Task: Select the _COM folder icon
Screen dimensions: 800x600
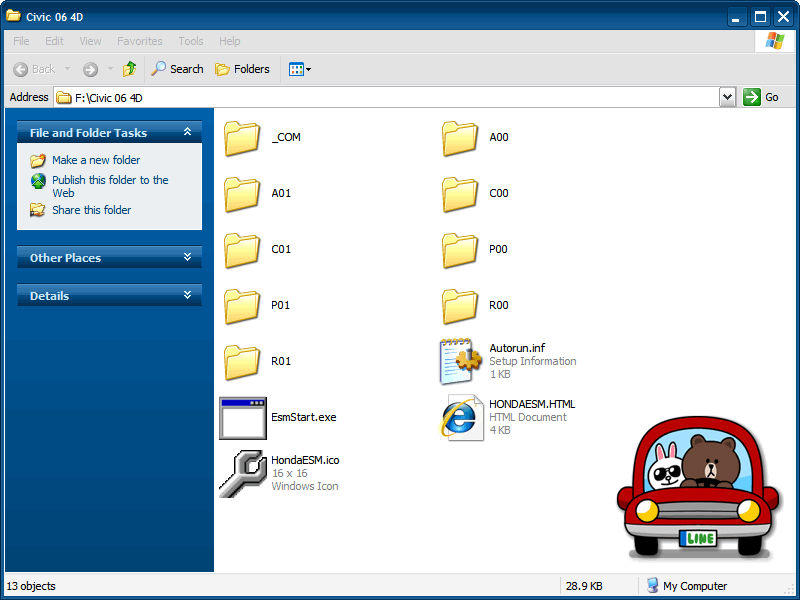Action: [x=242, y=138]
